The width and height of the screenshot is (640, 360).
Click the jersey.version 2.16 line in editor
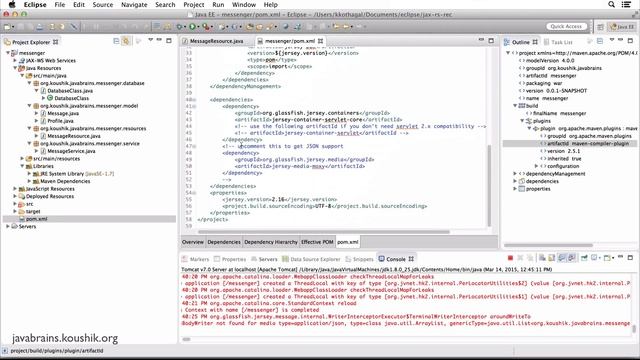(280, 200)
